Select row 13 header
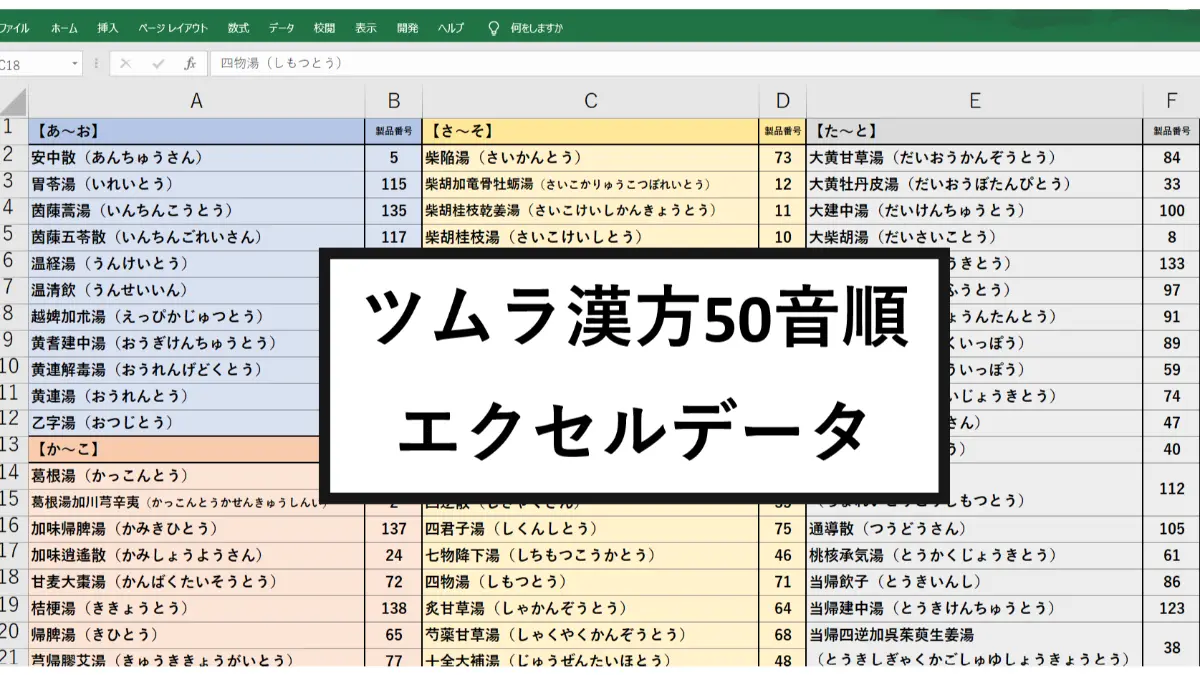1200x675 pixels. coord(14,448)
